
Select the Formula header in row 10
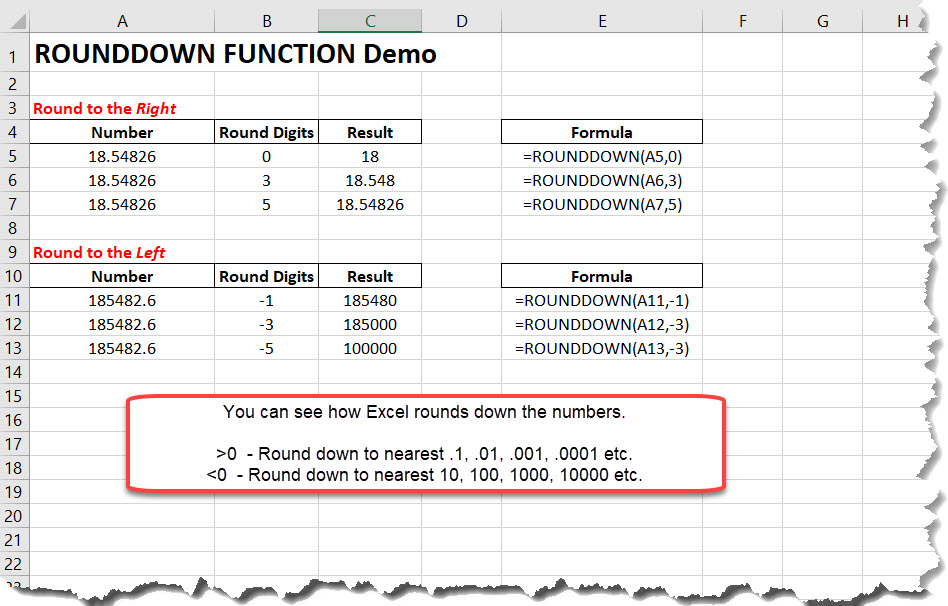click(x=602, y=276)
